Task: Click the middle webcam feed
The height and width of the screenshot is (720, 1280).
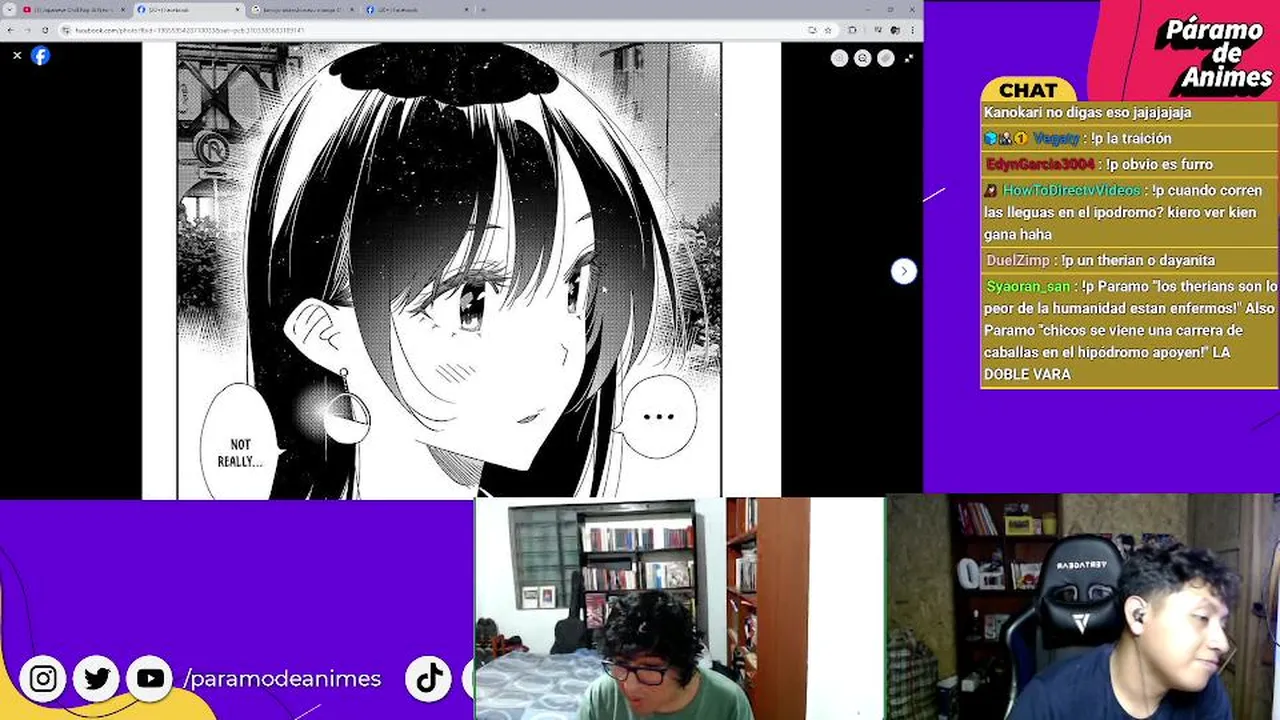Action: [x=680, y=608]
